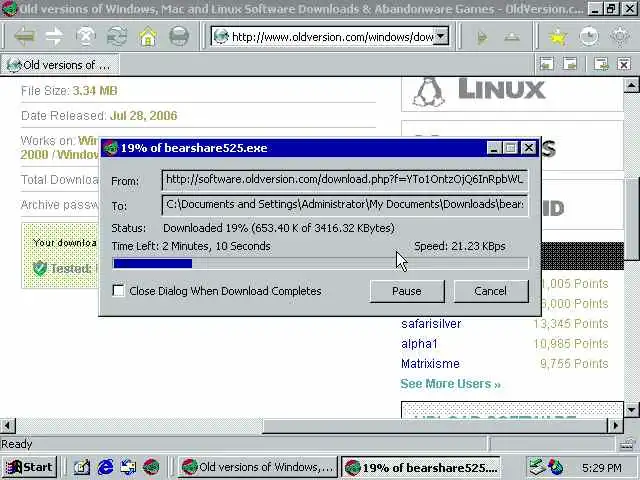
Task: Launch the browser from quick launch icon
Action: pyautogui.click(x=151, y=467)
